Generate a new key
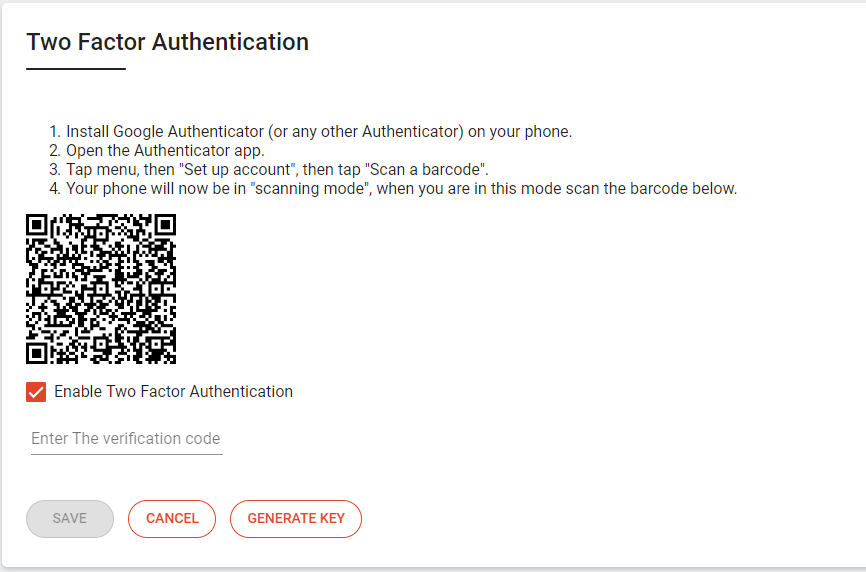 click(x=296, y=519)
